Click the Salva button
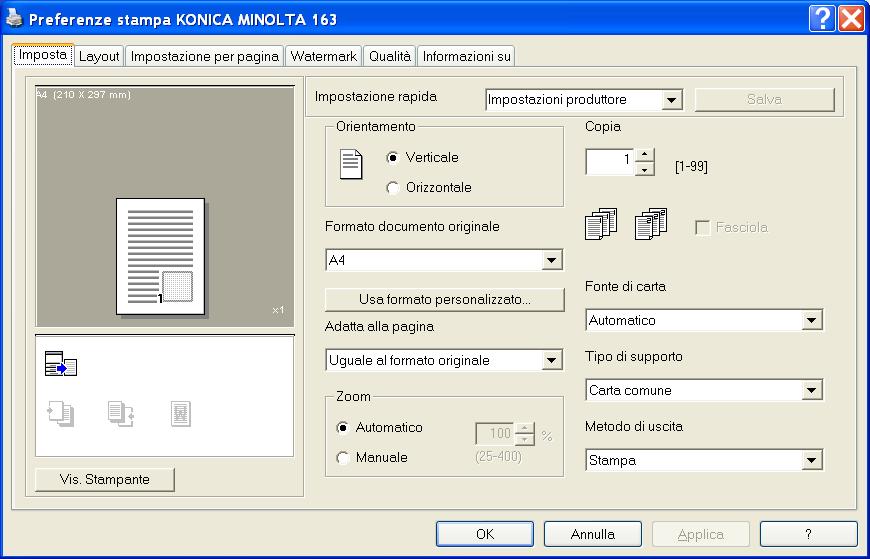This screenshot has height=559, width=870. point(765,100)
